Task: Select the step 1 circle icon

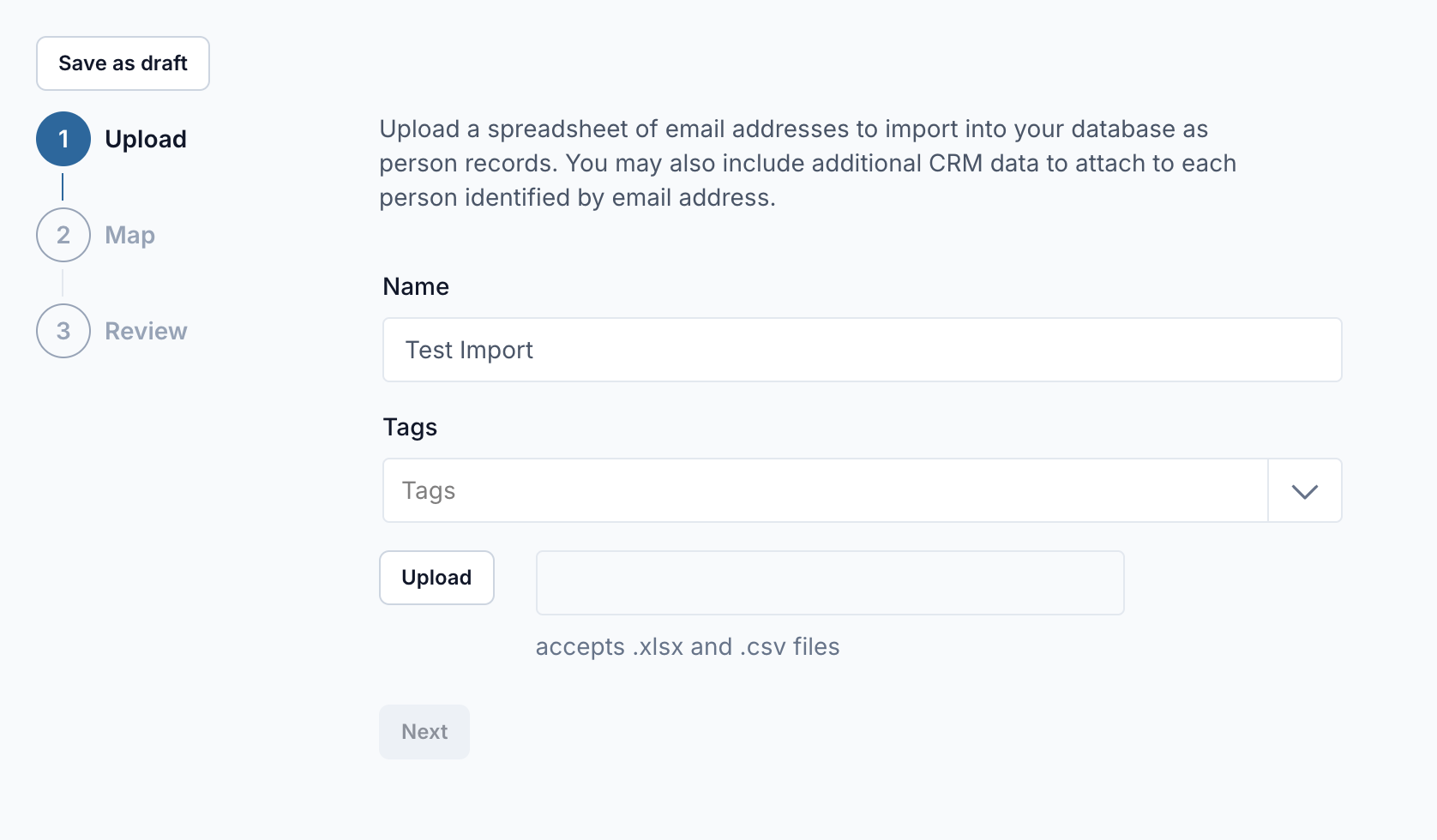Action: tap(63, 139)
